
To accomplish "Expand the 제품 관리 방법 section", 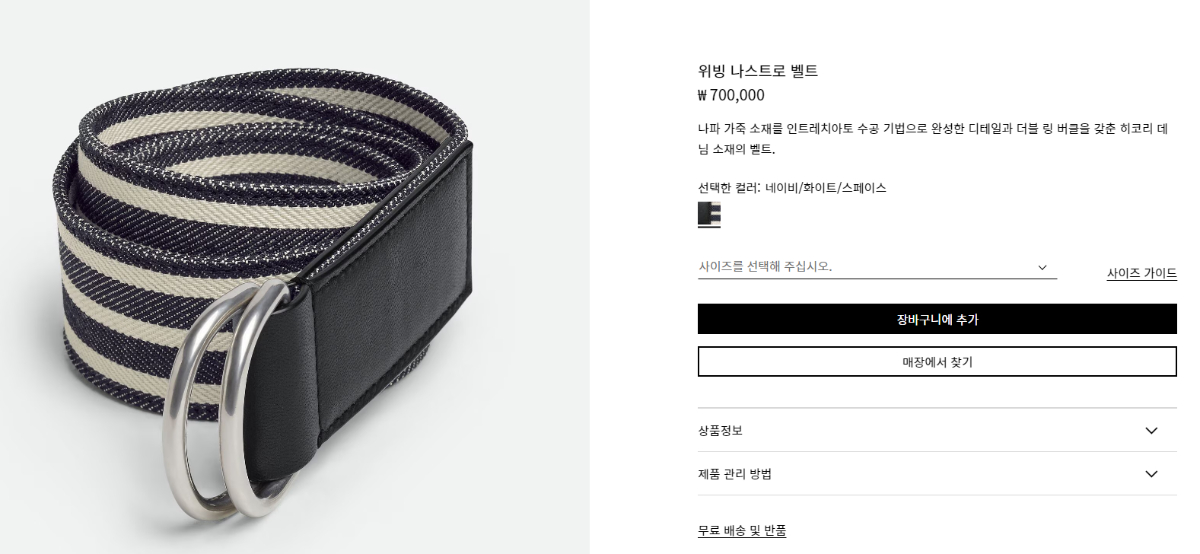I will point(937,474).
